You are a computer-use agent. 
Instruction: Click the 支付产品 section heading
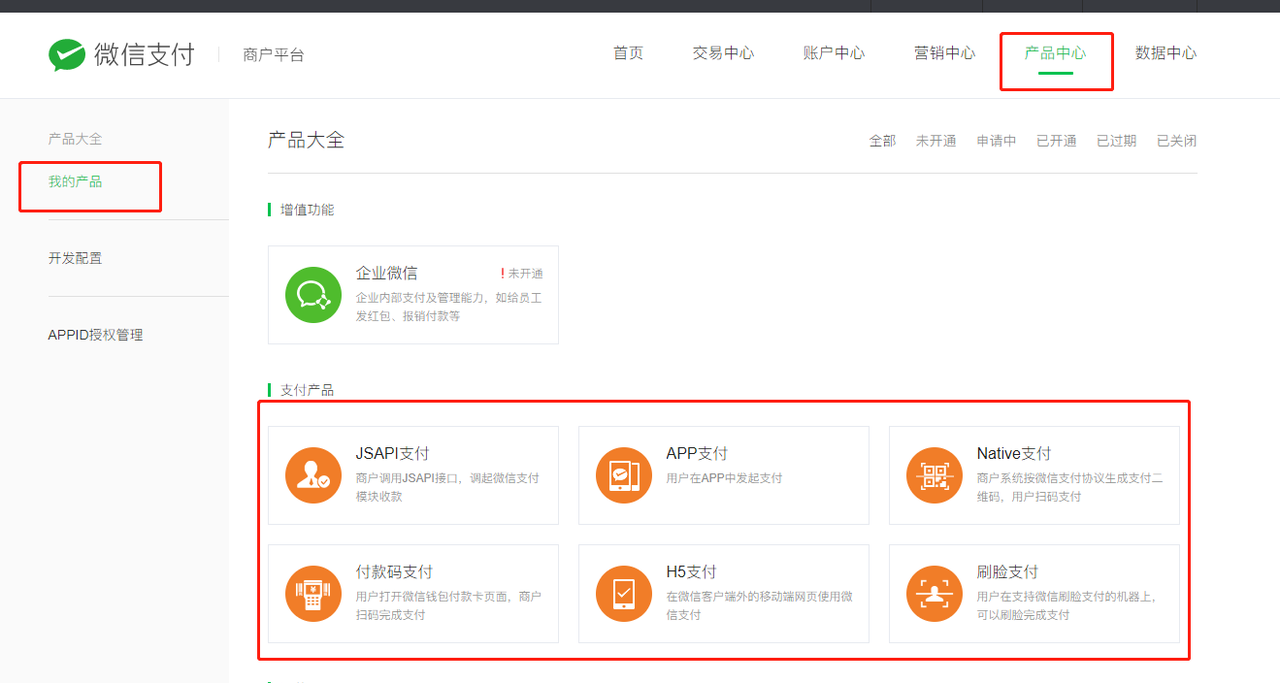tap(307, 391)
